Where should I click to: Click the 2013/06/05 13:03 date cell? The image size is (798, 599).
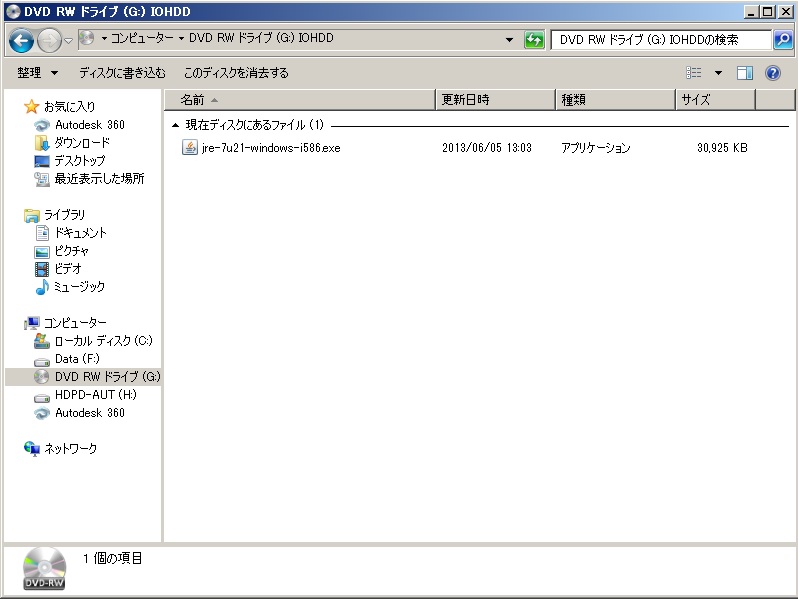click(x=487, y=148)
